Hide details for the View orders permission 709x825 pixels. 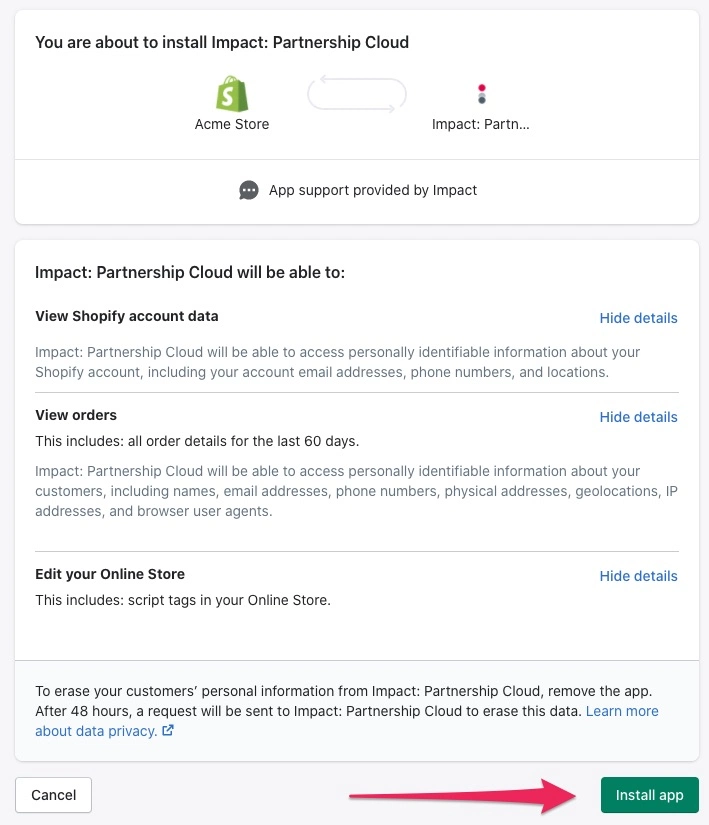(638, 417)
